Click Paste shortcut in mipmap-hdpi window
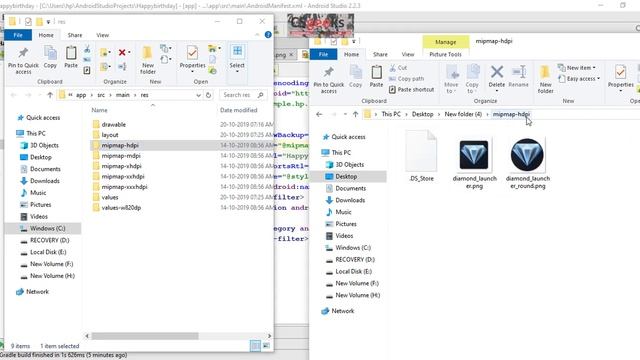This screenshot has width=640, height=360. 411,89
